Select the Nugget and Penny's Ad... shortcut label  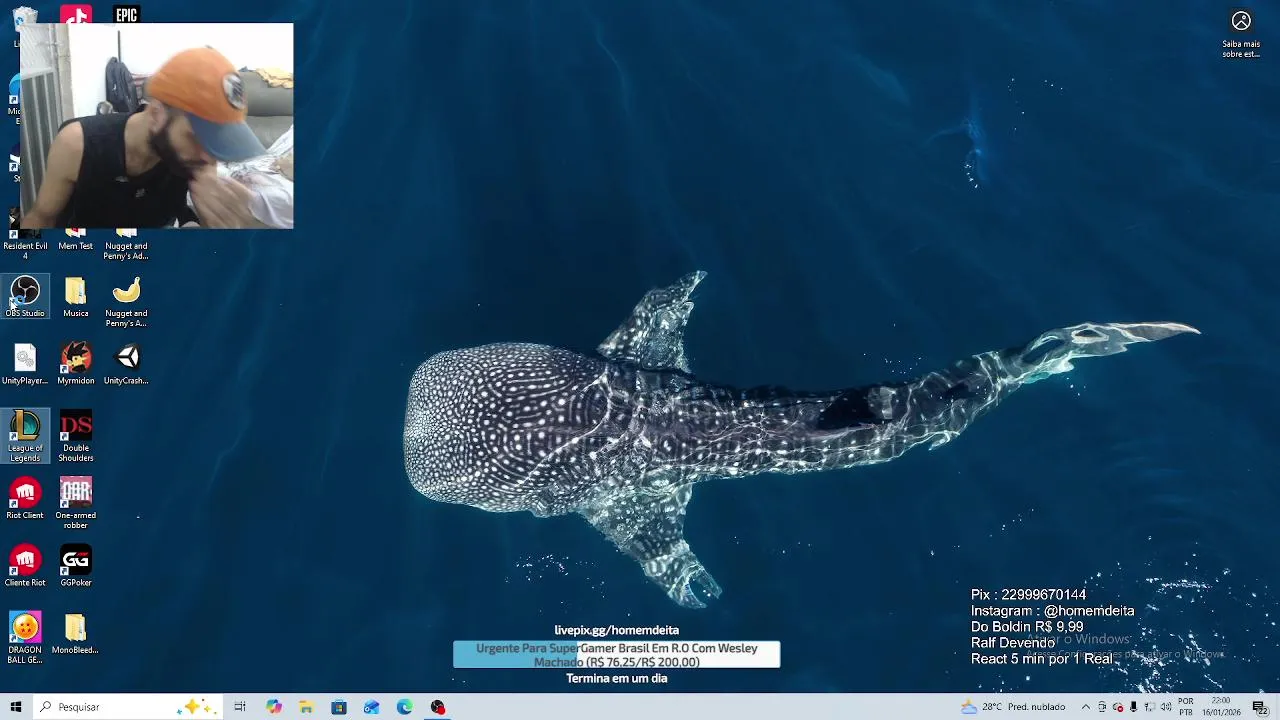tap(126, 250)
